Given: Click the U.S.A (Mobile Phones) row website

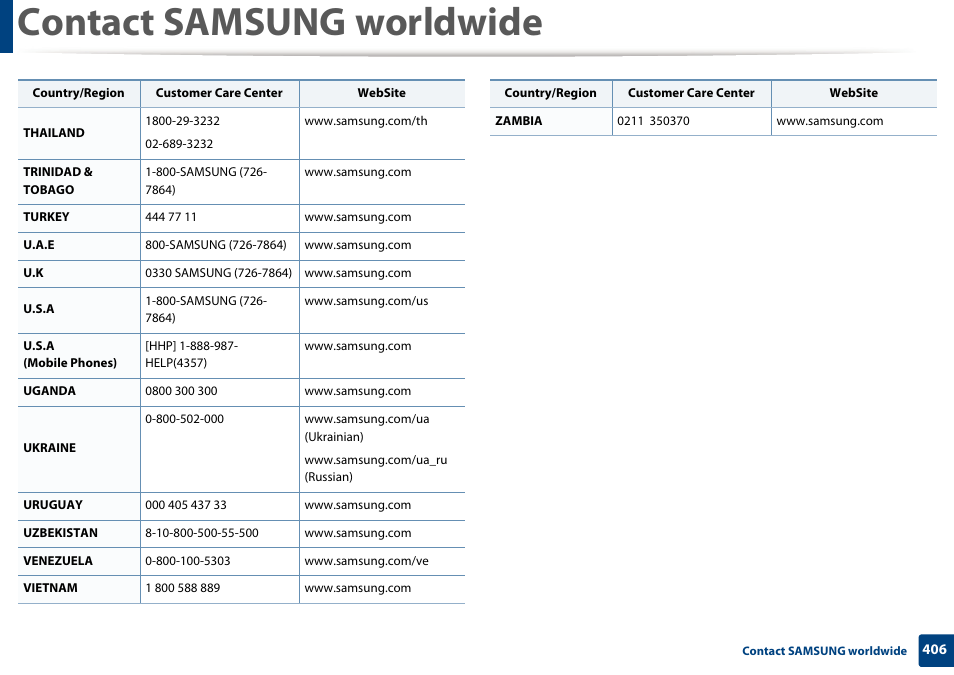Looking at the screenshot, I should coord(358,346).
